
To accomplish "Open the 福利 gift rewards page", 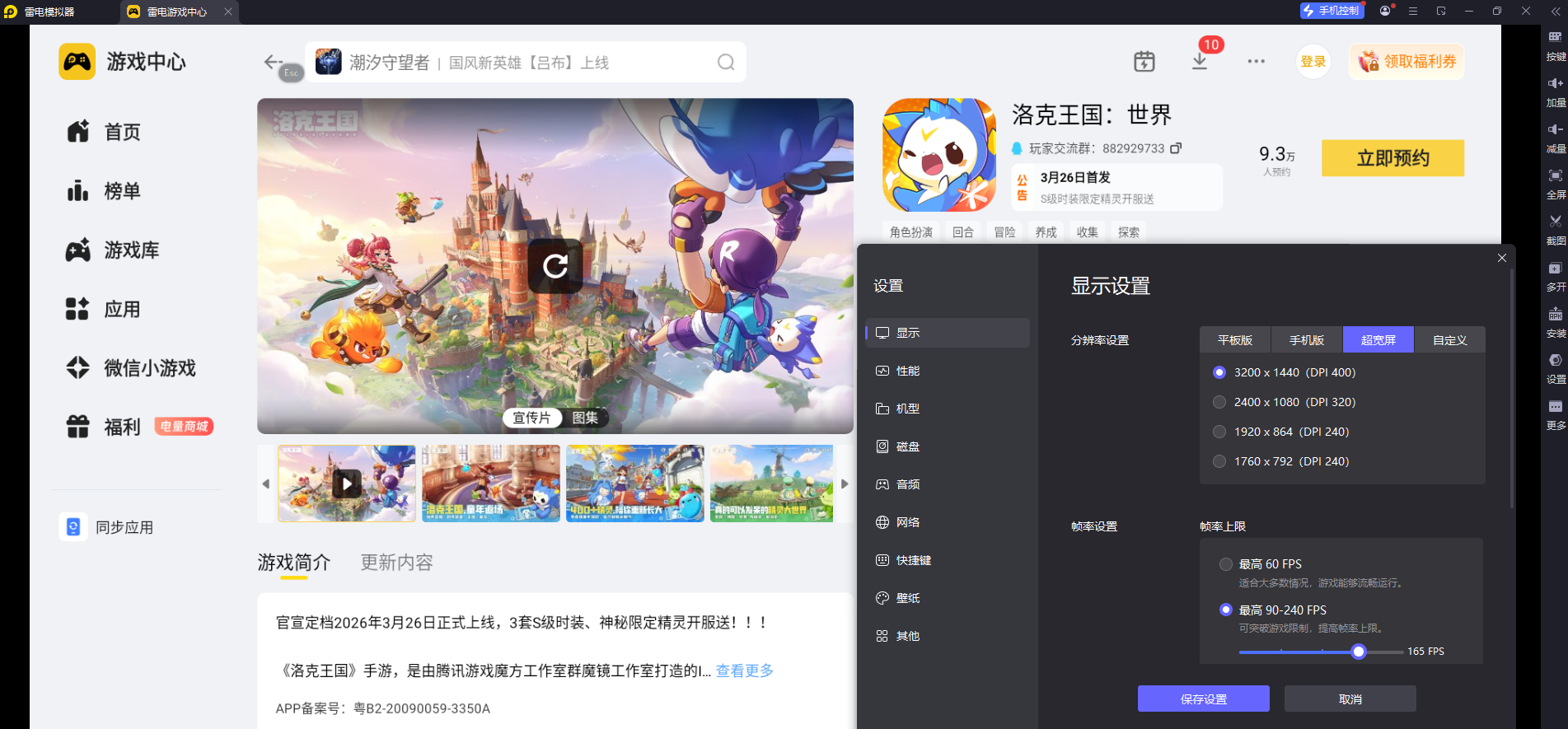I will [104, 427].
